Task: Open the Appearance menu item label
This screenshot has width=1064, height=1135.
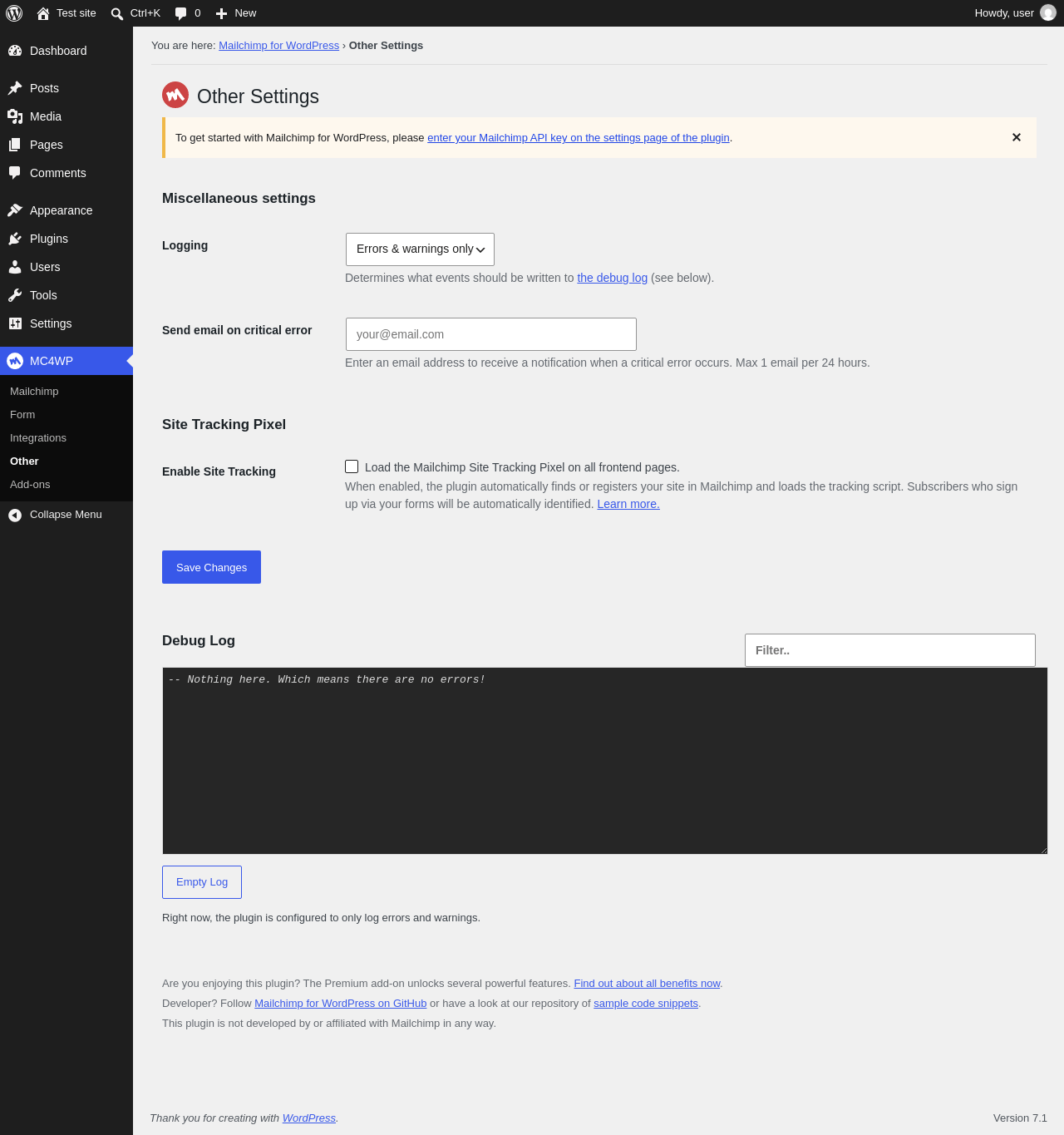Action: click(62, 210)
